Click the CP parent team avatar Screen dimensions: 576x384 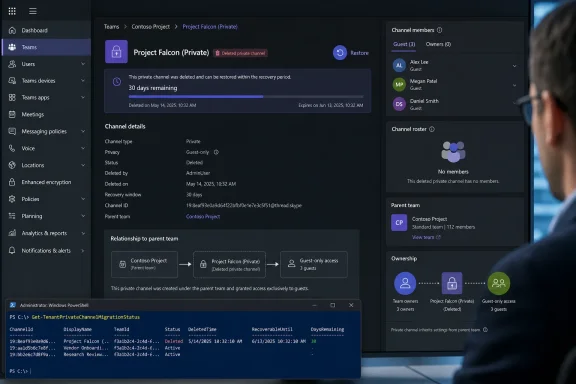click(x=399, y=223)
